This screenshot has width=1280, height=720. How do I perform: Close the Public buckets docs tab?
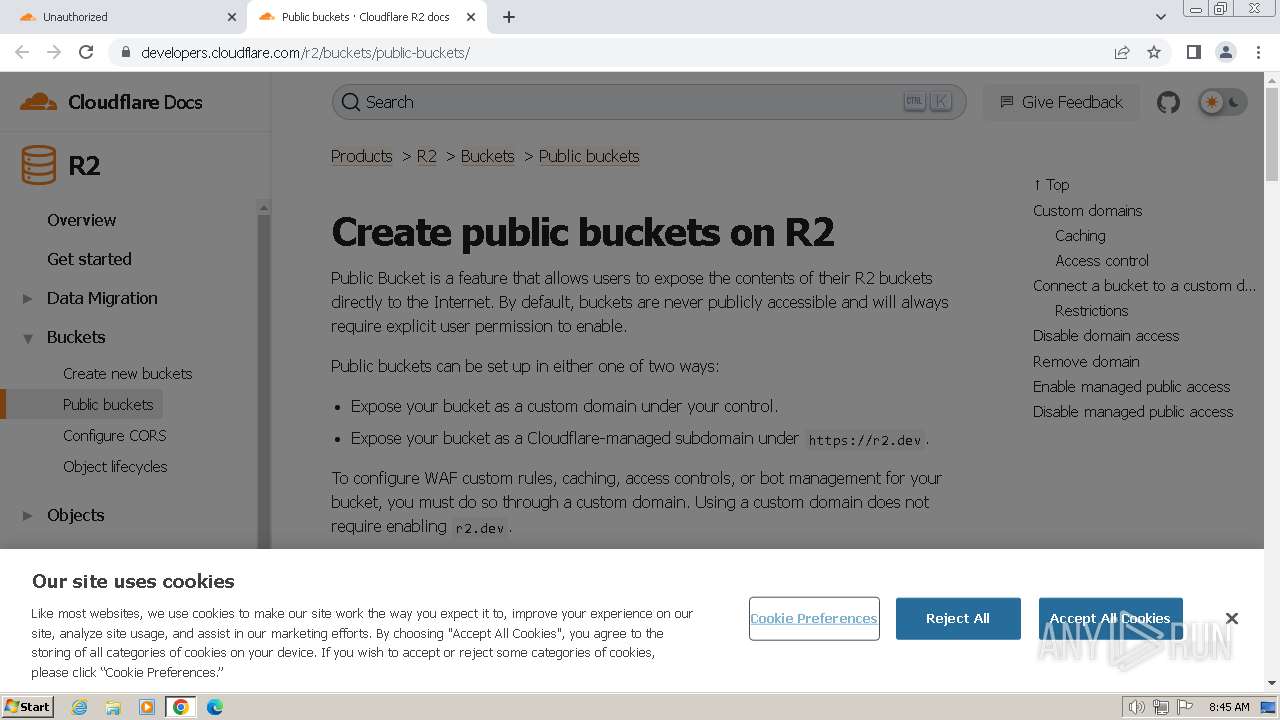pyautogui.click(x=471, y=17)
